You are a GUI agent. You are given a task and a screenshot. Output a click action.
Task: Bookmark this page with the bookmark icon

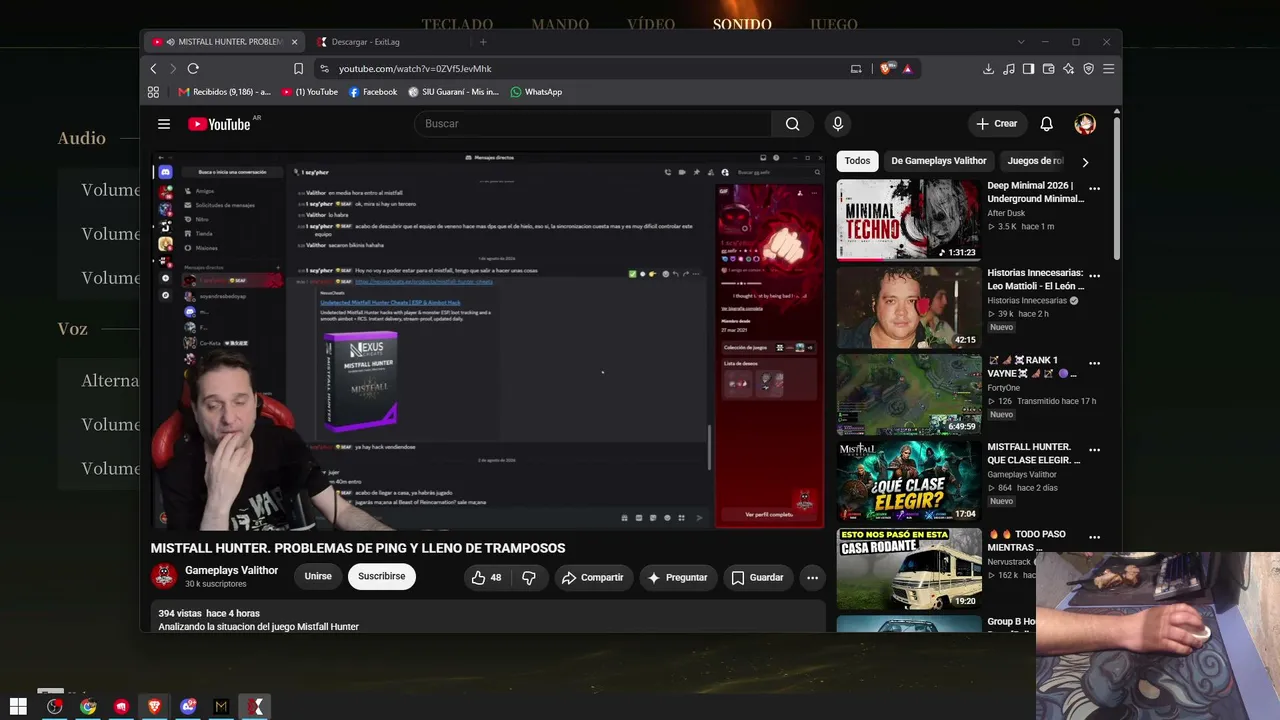pos(298,69)
